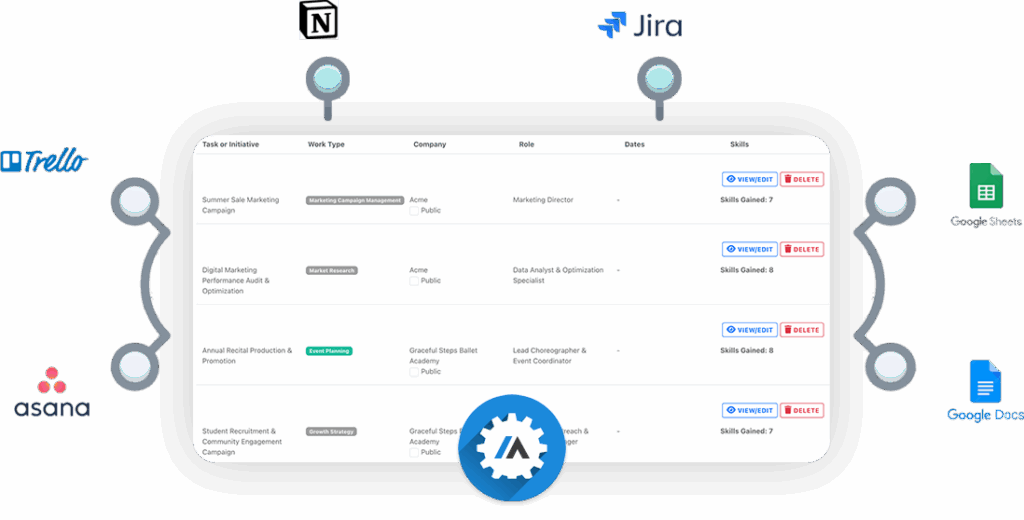Click the Task or Initiative column header

pos(230,145)
